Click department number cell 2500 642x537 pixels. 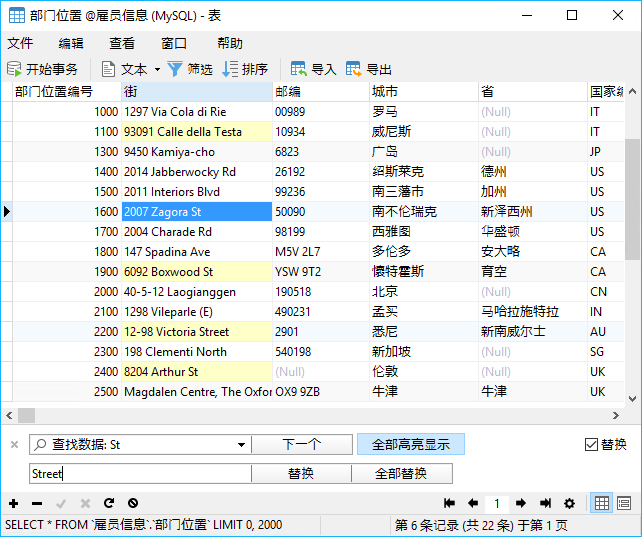(67, 392)
